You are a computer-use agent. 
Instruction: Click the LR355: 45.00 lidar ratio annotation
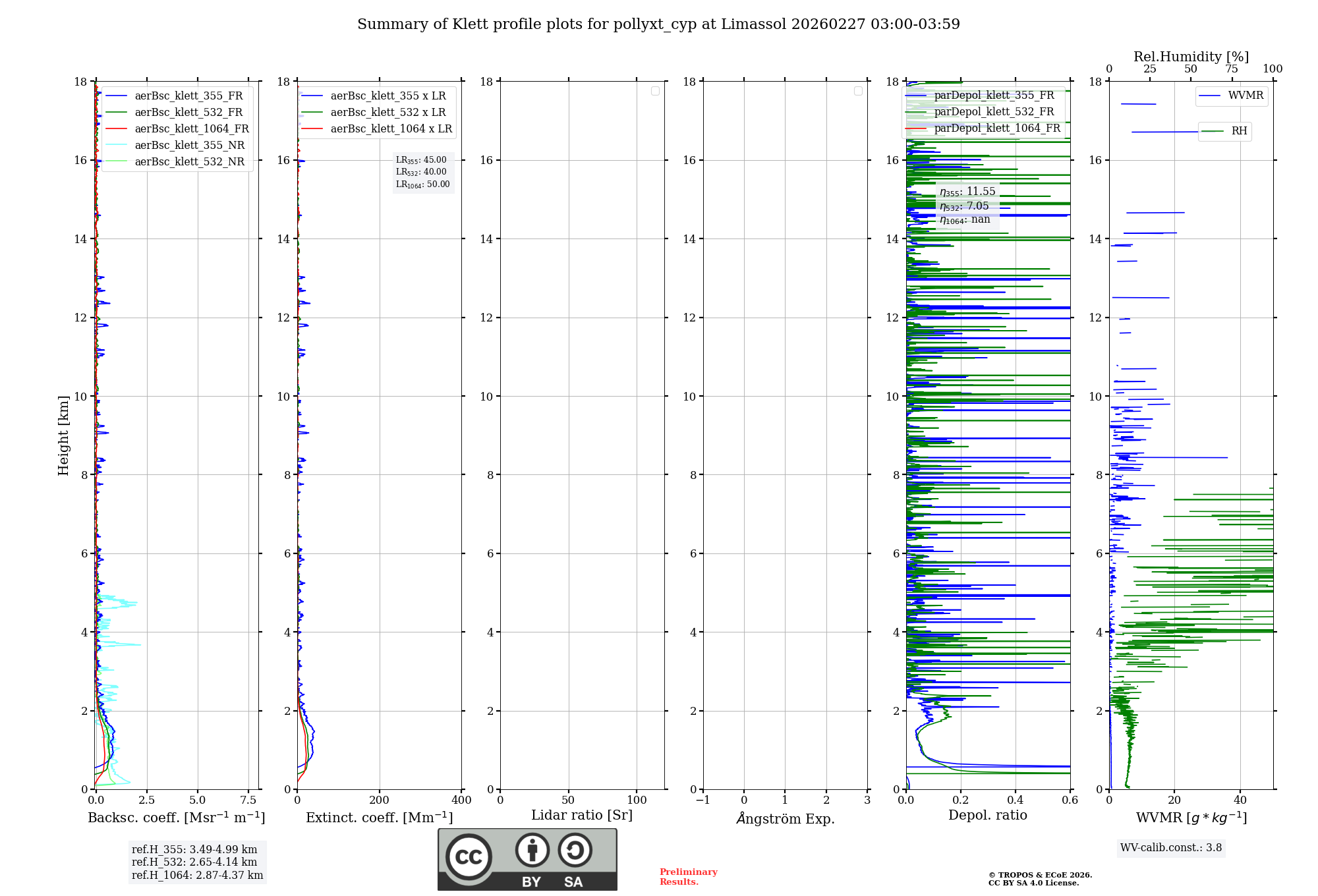tap(422, 160)
